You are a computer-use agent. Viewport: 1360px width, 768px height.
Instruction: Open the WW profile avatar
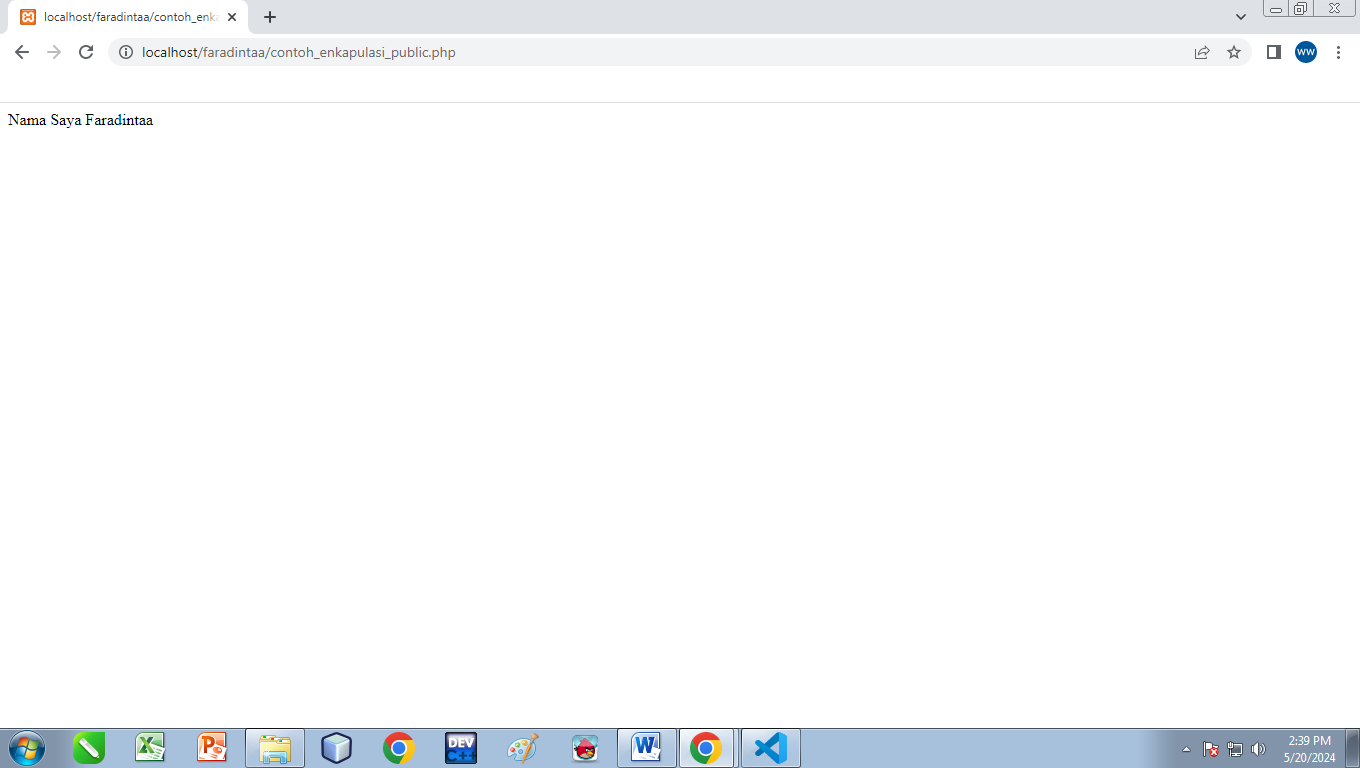(1306, 52)
